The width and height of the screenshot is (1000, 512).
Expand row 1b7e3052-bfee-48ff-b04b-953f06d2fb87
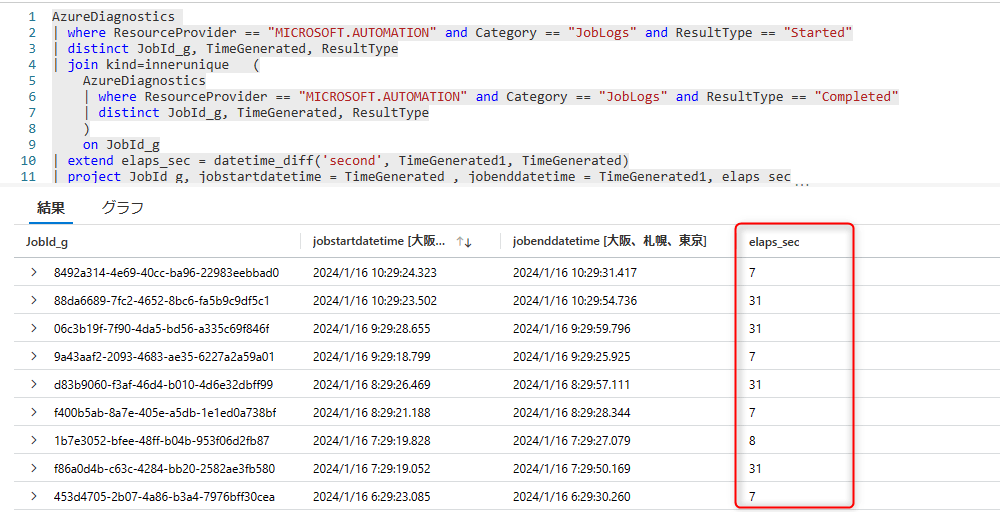[x=34, y=441]
